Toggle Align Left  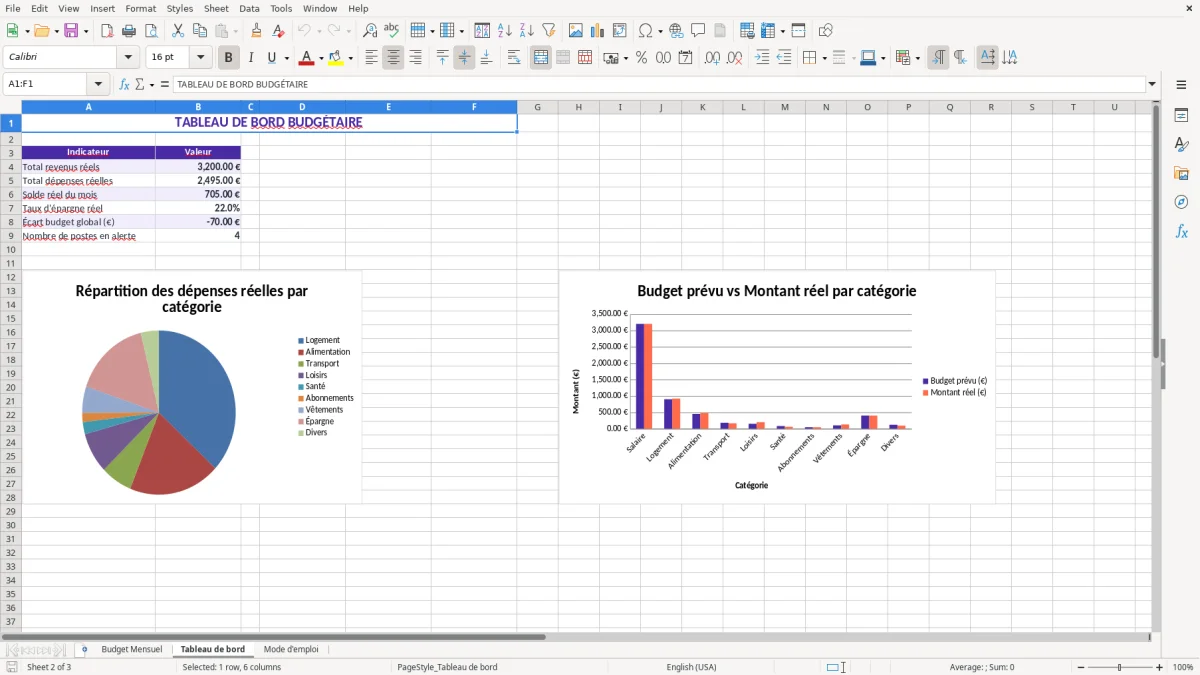click(371, 58)
